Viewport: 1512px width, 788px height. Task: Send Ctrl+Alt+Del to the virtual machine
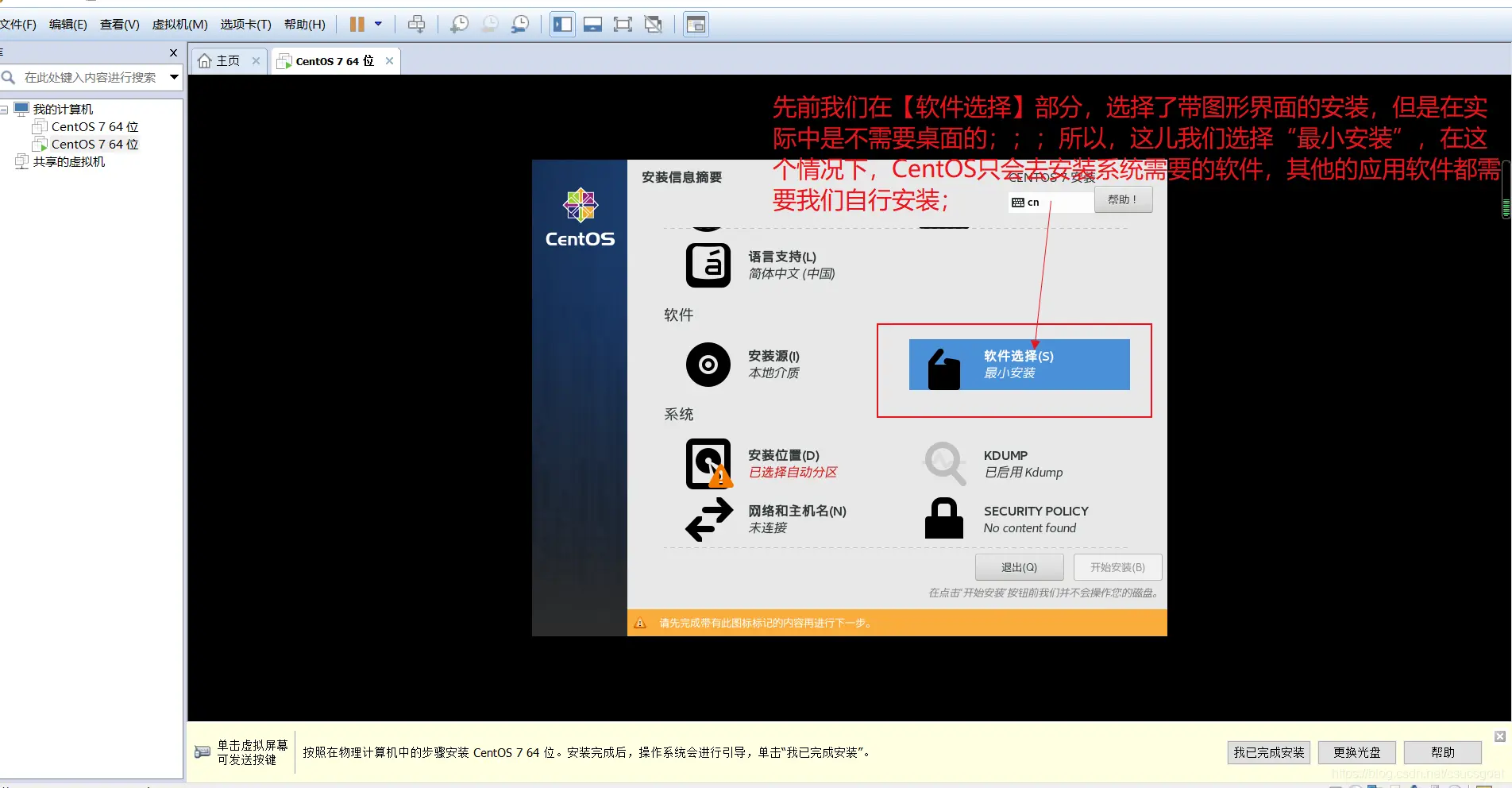[x=416, y=25]
